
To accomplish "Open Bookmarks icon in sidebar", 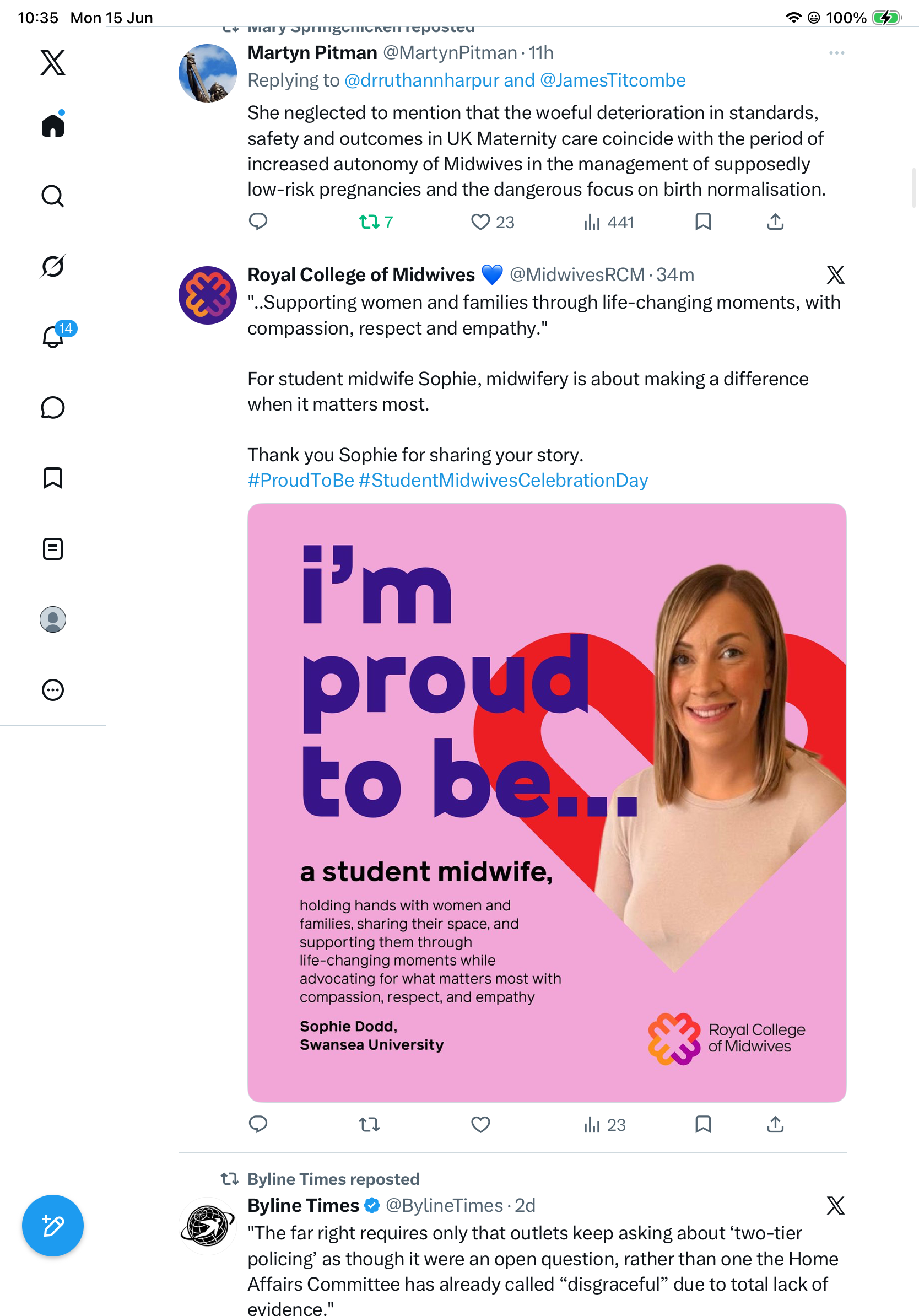I will point(53,478).
